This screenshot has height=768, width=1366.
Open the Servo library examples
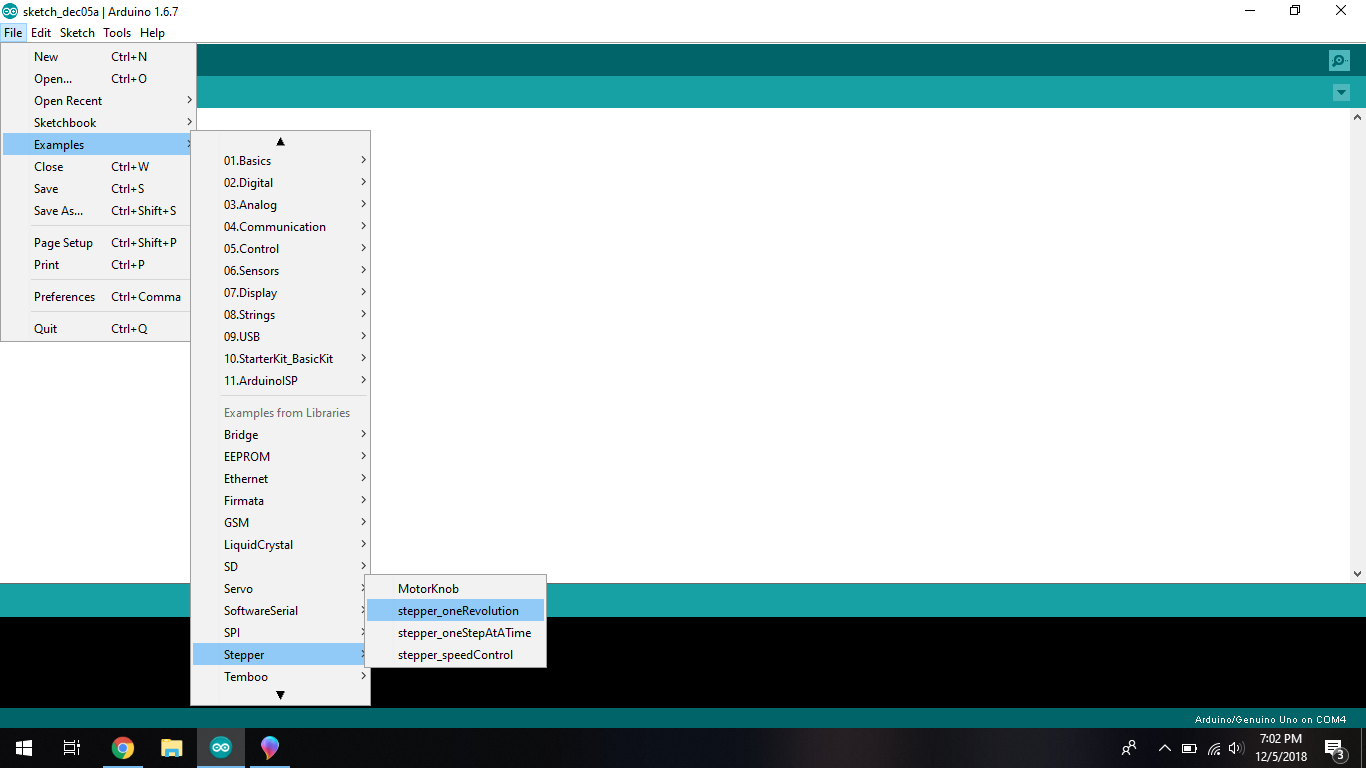pos(280,589)
